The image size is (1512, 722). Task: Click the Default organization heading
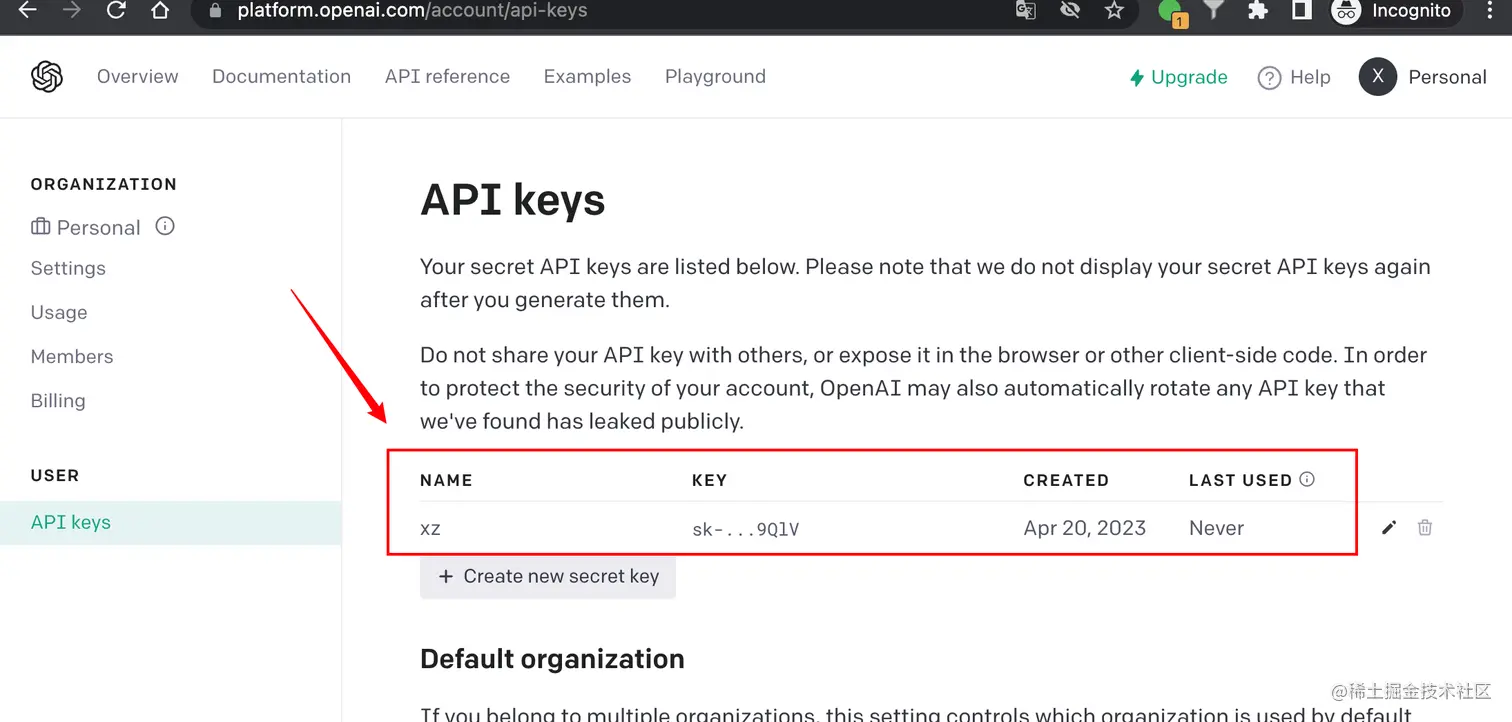point(552,659)
